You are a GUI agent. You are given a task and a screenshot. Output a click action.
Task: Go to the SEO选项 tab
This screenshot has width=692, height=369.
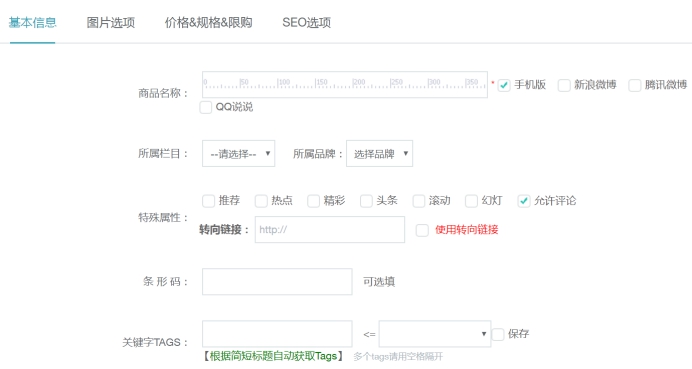[x=306, y=23]
